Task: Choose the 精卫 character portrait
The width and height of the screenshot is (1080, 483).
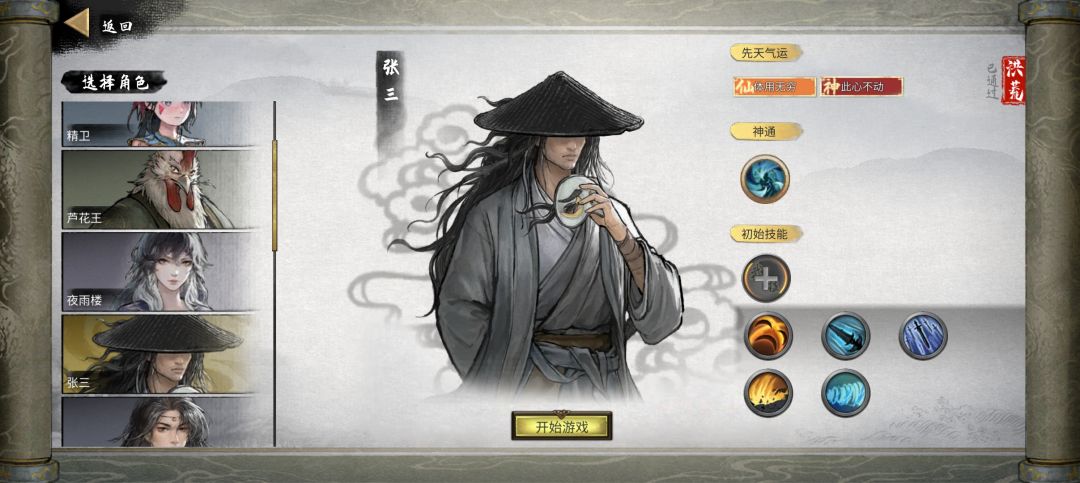Action: (158, 124)
